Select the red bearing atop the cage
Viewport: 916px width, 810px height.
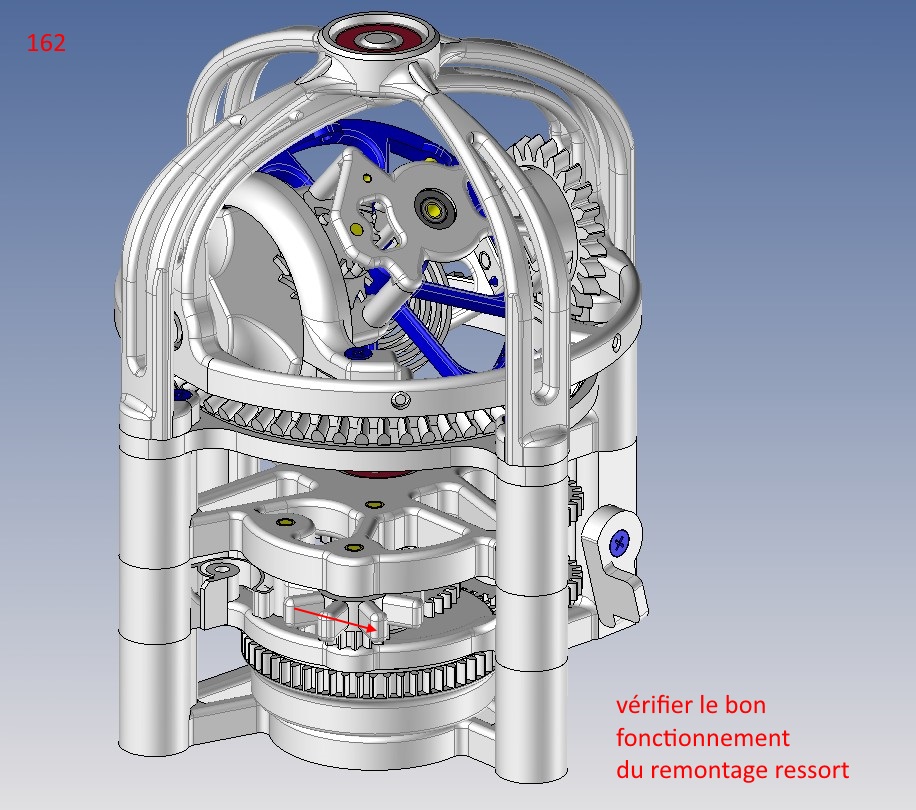377,41
